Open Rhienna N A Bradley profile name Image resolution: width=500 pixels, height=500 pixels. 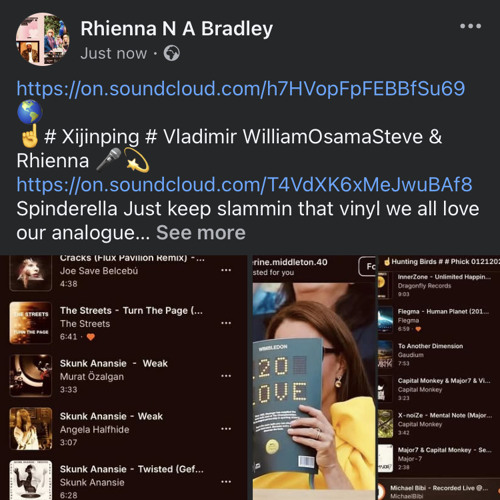click(x=177, y=29)
